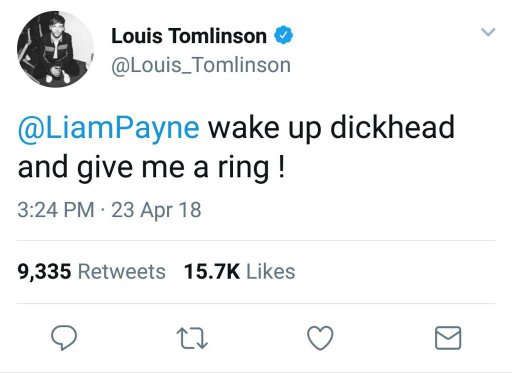The image size is (512, 373).
Task: View the 9,335 retweet count
Action: (44, 271)
